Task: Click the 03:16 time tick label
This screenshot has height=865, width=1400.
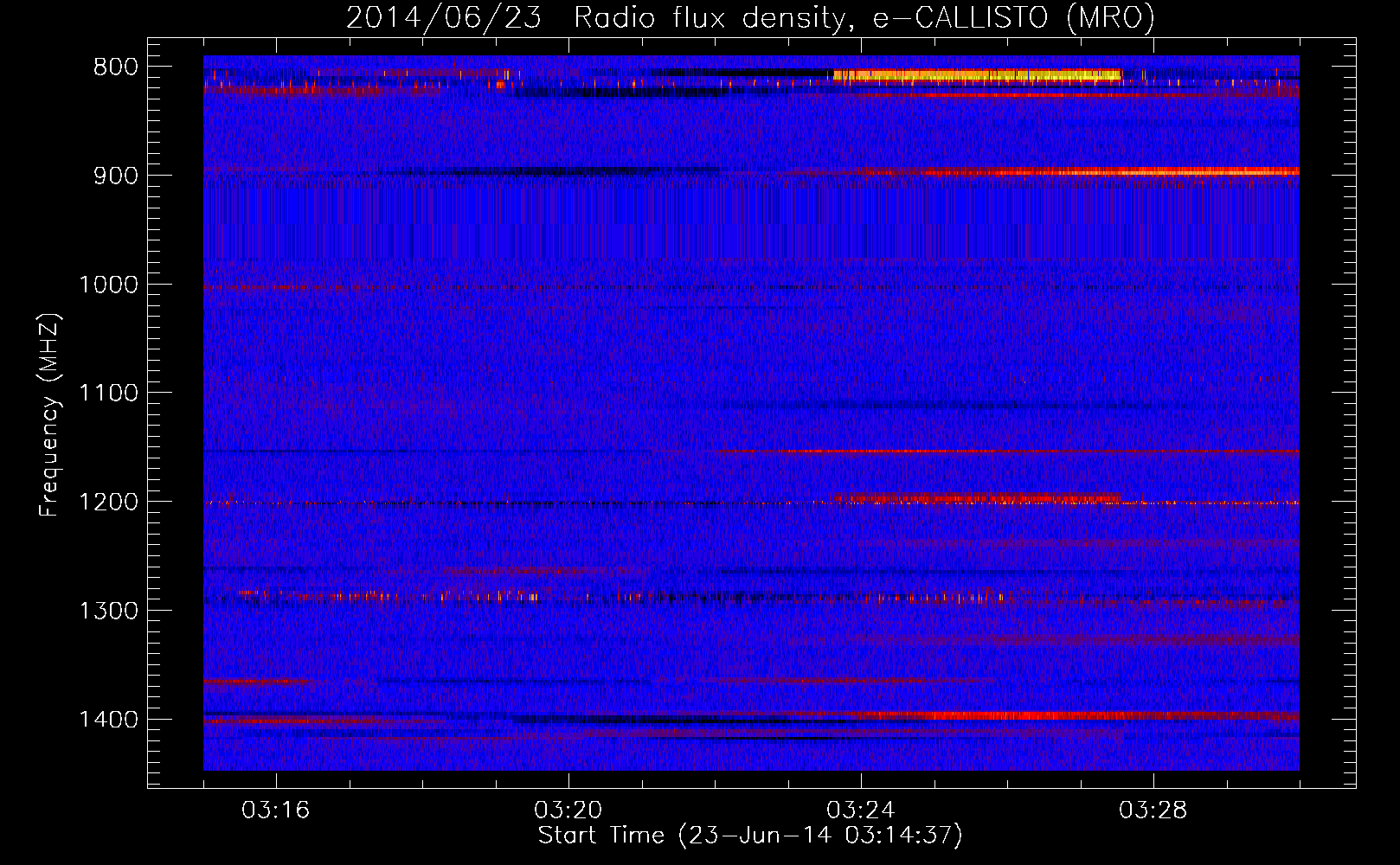Action: [x=276, y=811]
